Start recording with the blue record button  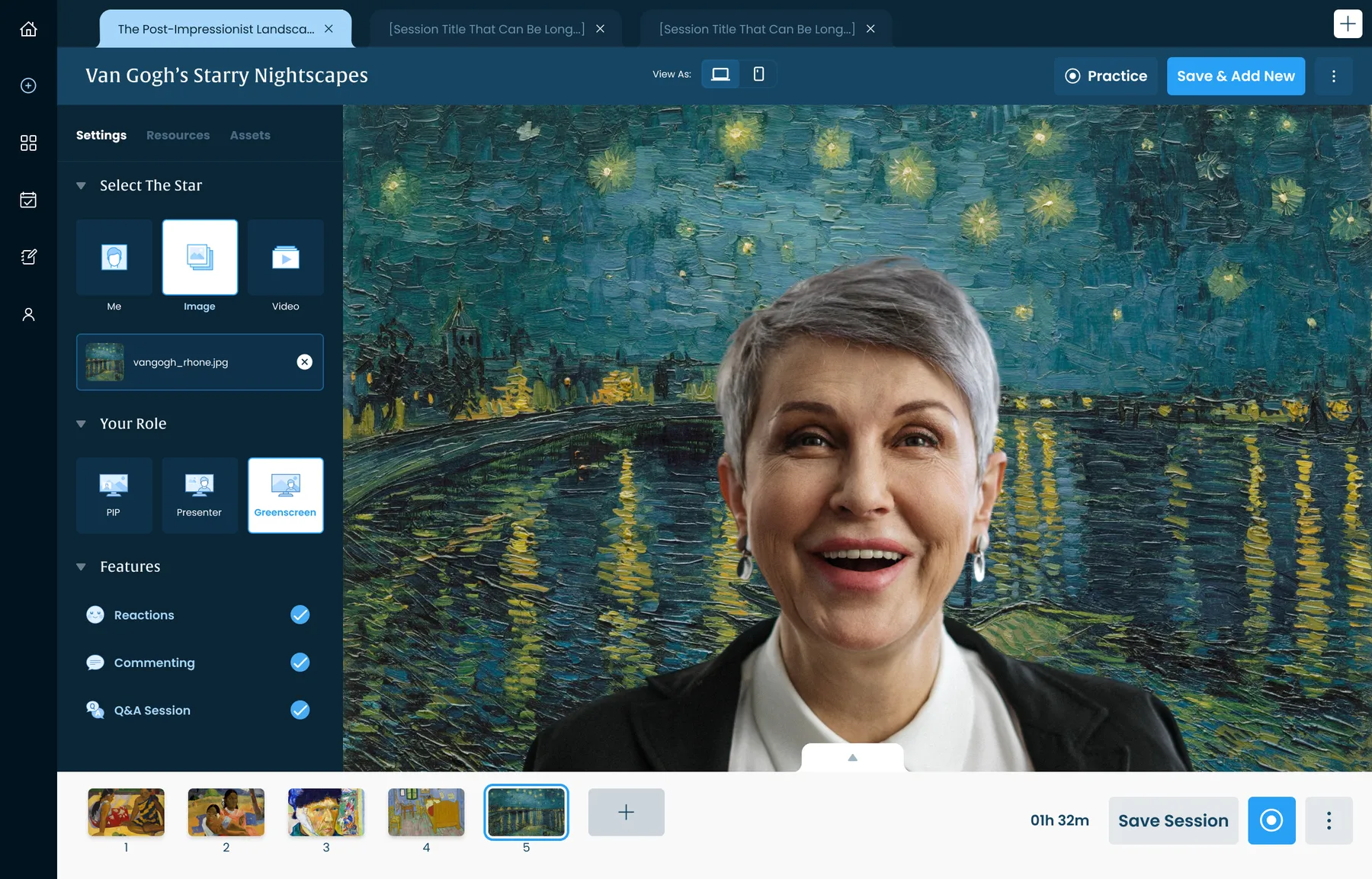point(1271,820)
